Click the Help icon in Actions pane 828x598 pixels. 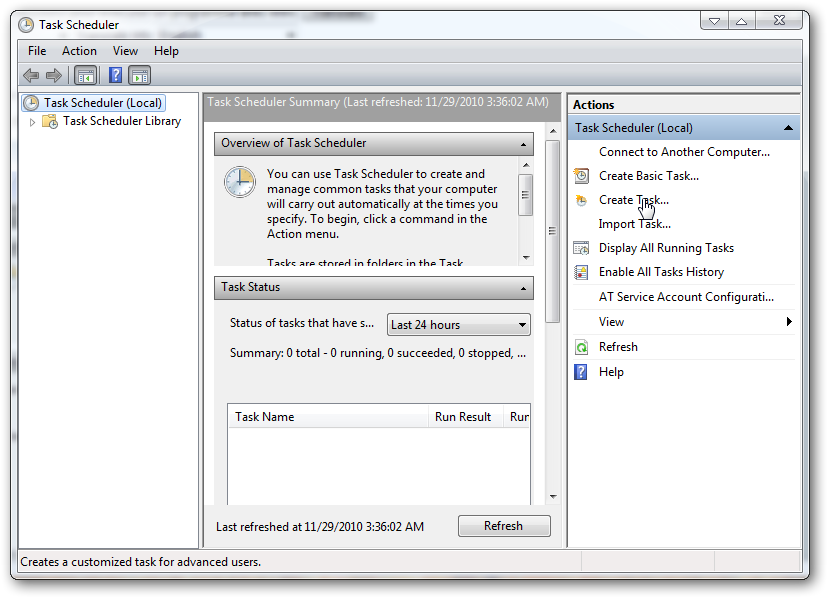point(581,372)
